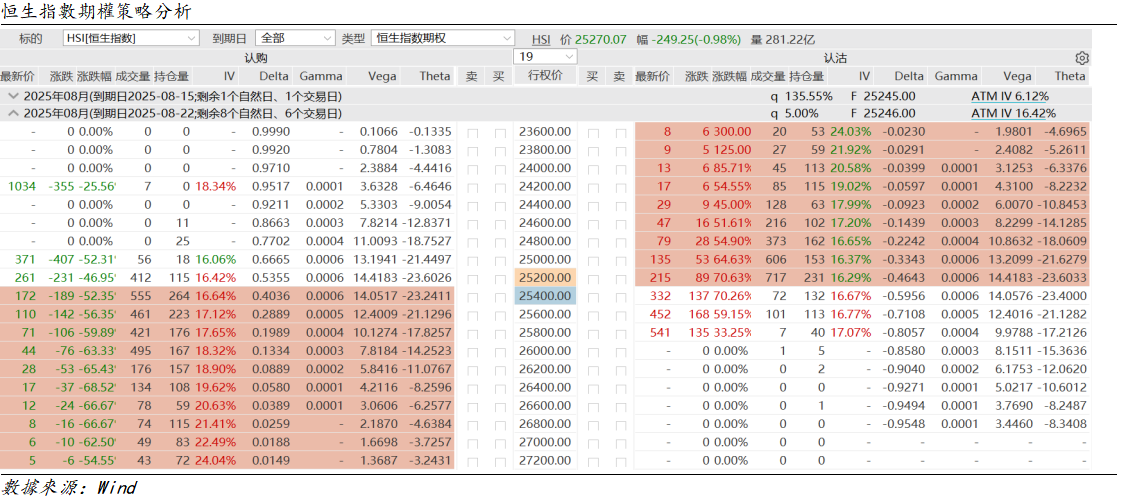Open the 标的 HSI[恒生指数] dropdown

132,38
